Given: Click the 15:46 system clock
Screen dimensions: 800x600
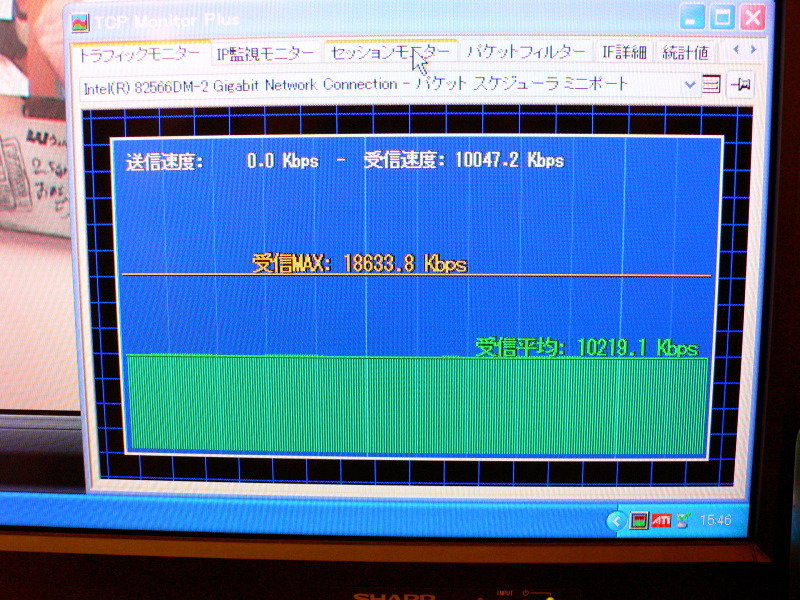Looking at the screenshot, I should (715, 520).
